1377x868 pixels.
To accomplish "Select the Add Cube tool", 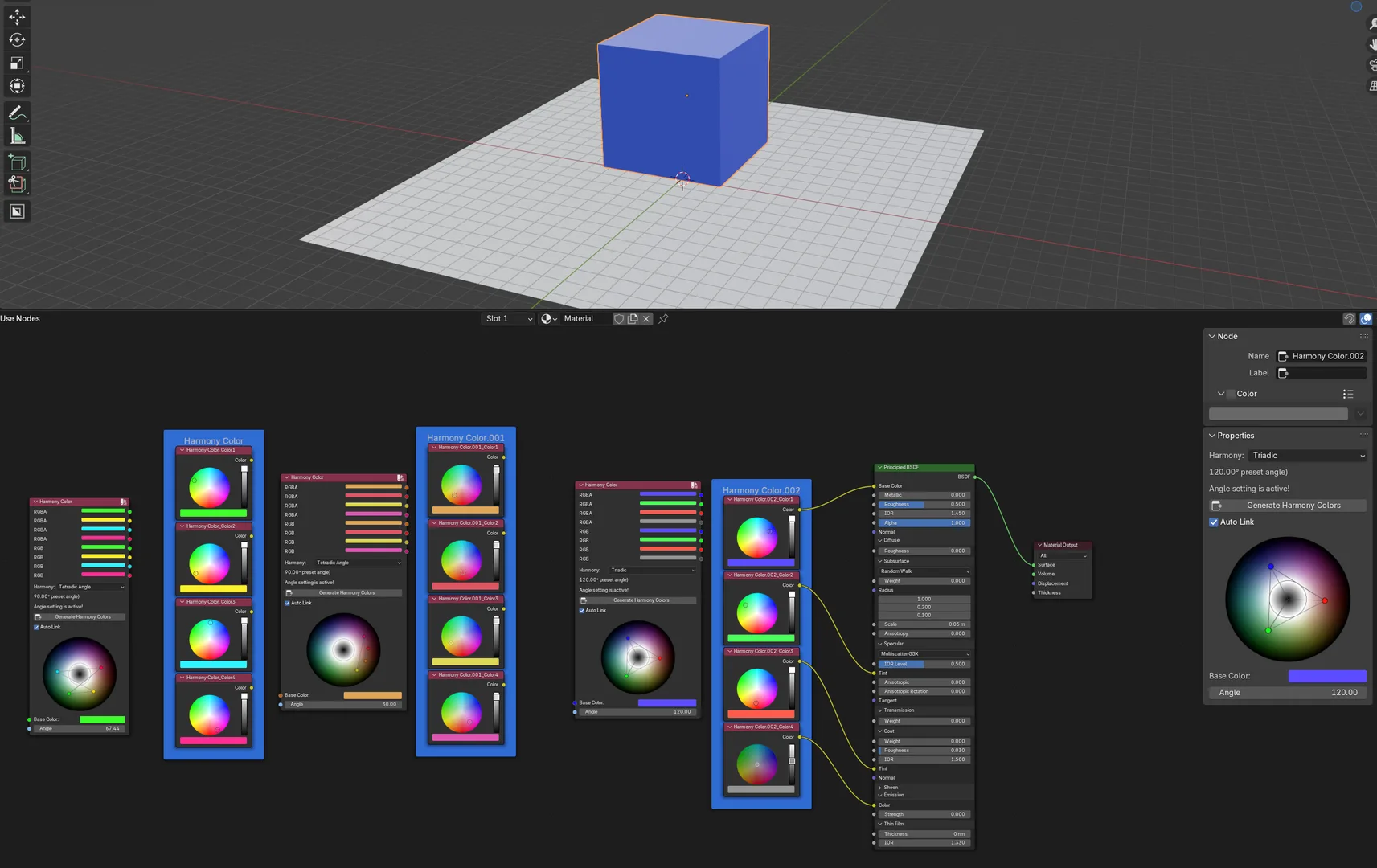I will pos(17,162).
